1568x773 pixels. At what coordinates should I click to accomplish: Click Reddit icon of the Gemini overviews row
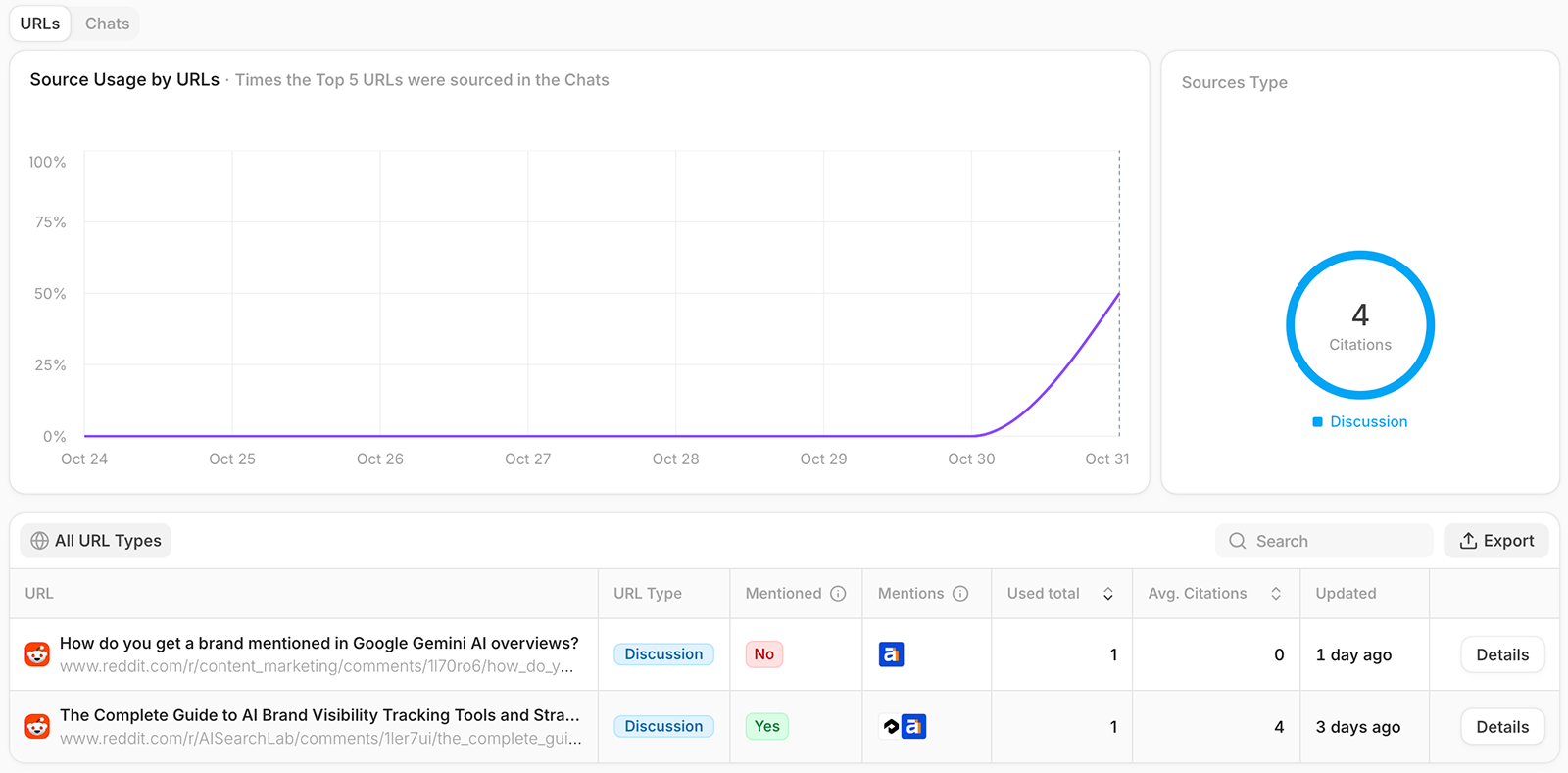tap(37, 654)
